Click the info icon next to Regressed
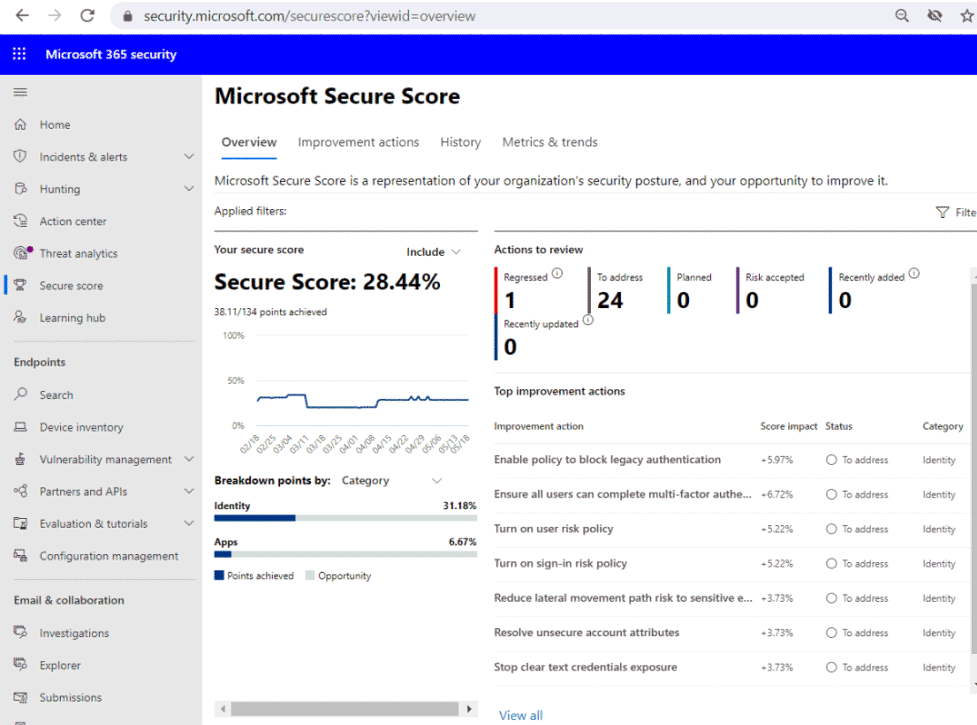977x725 pixels. click(557, 273)
